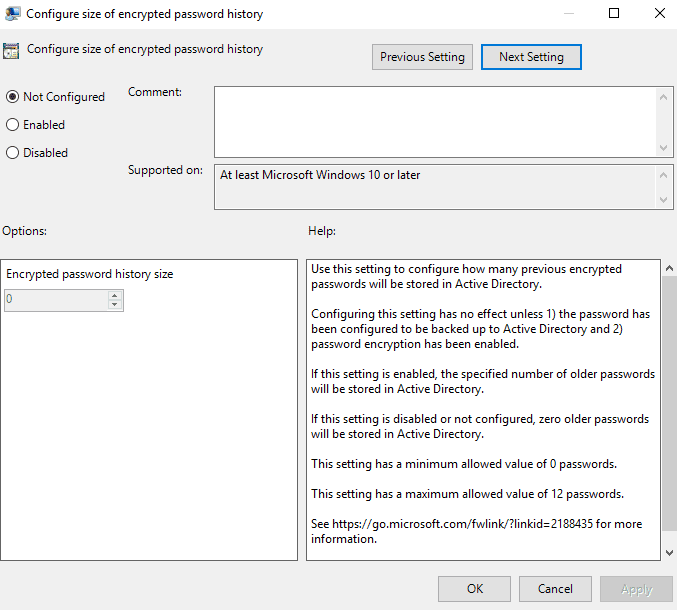The image size is (677, 610).
Task: Confirm the dialog with OK
Action: pos(475,589)
